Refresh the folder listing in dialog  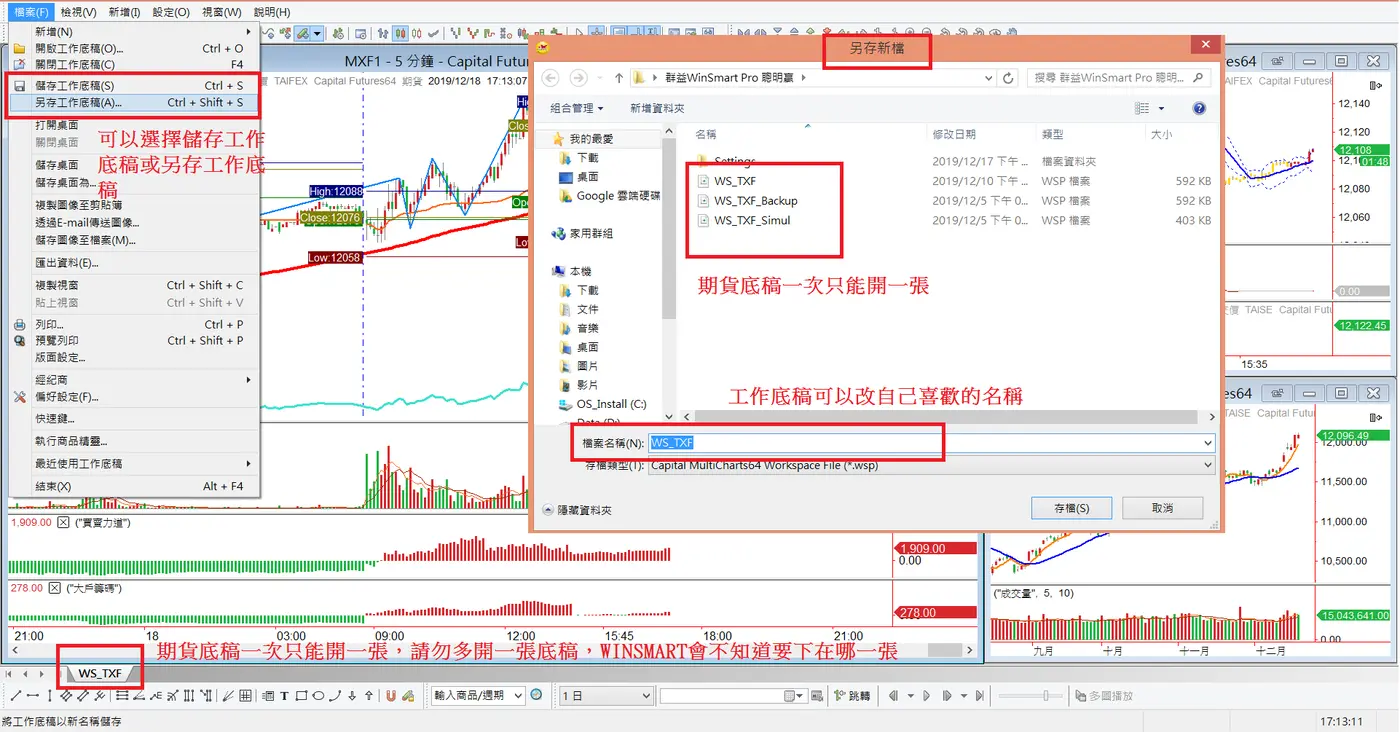click(1008, 78)
